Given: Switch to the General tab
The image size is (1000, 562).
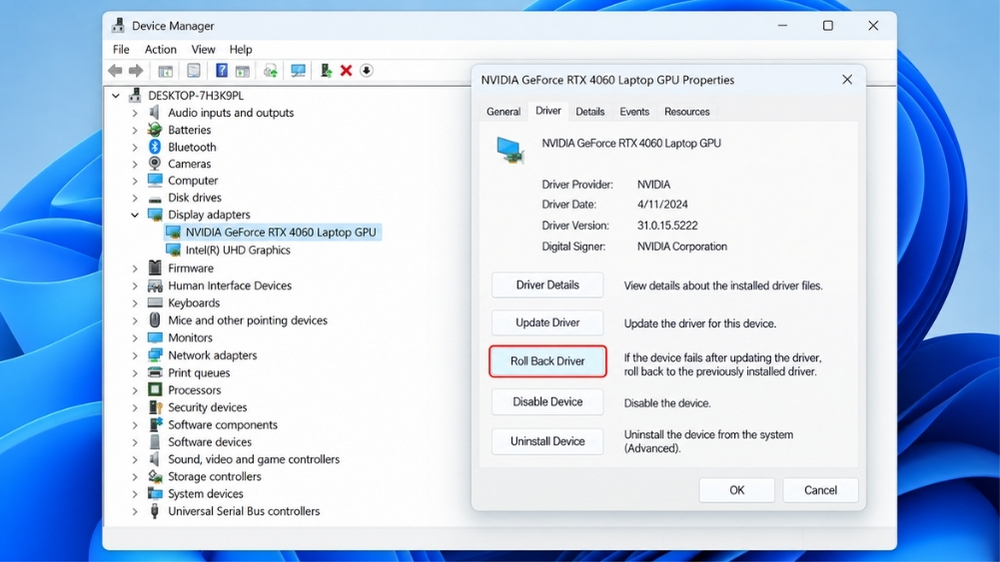Looking at the screenshot, I should [x=503, y=112].
